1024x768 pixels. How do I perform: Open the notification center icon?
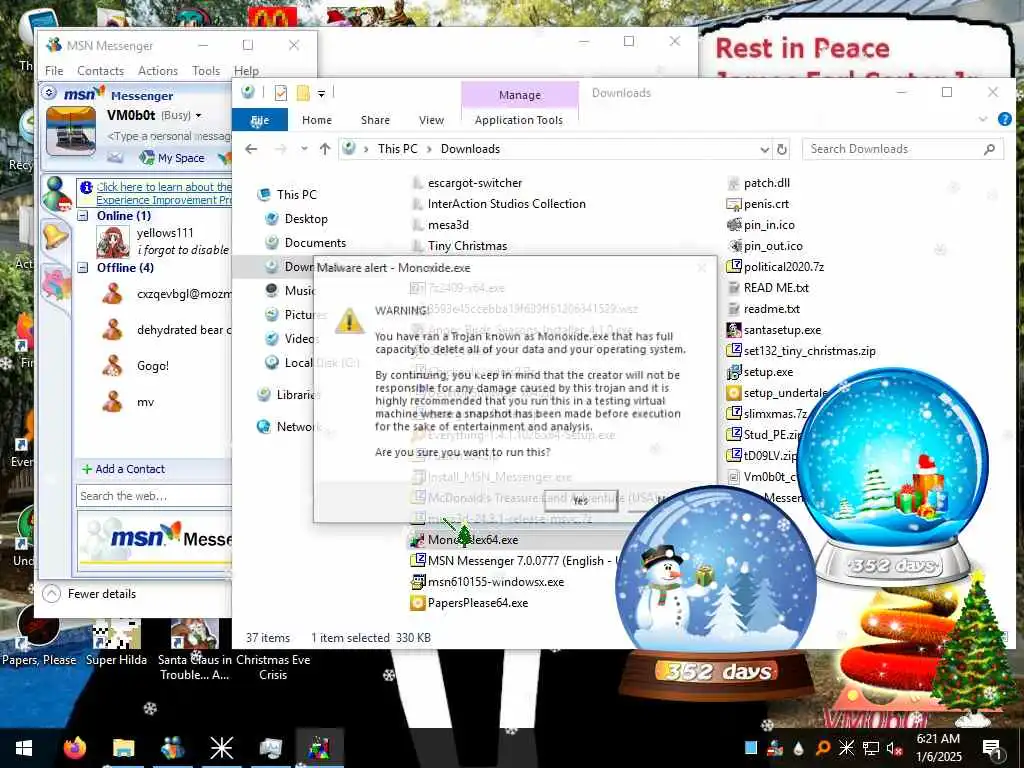click(992, 748)
